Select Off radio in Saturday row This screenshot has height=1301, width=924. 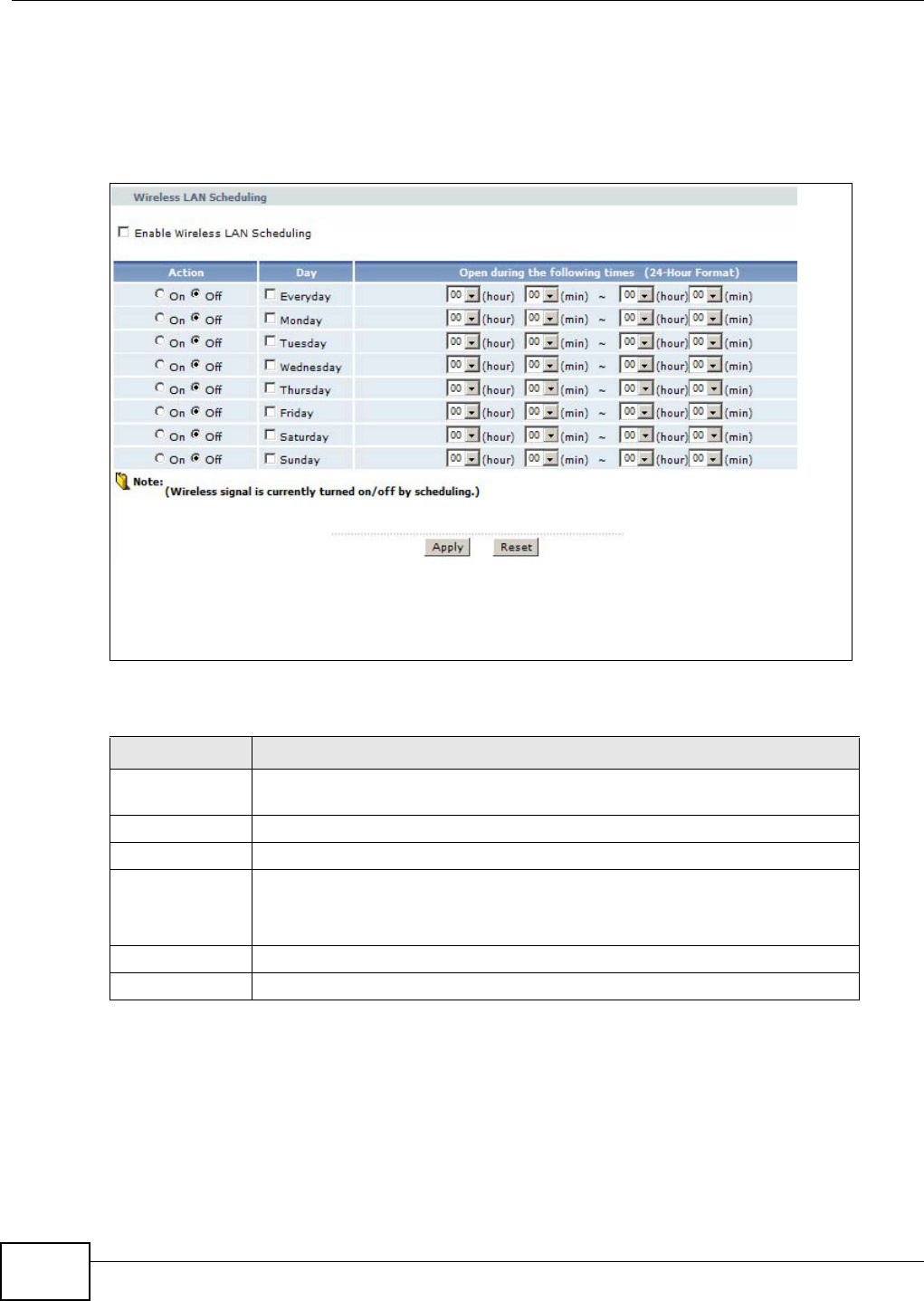point(195,435)
